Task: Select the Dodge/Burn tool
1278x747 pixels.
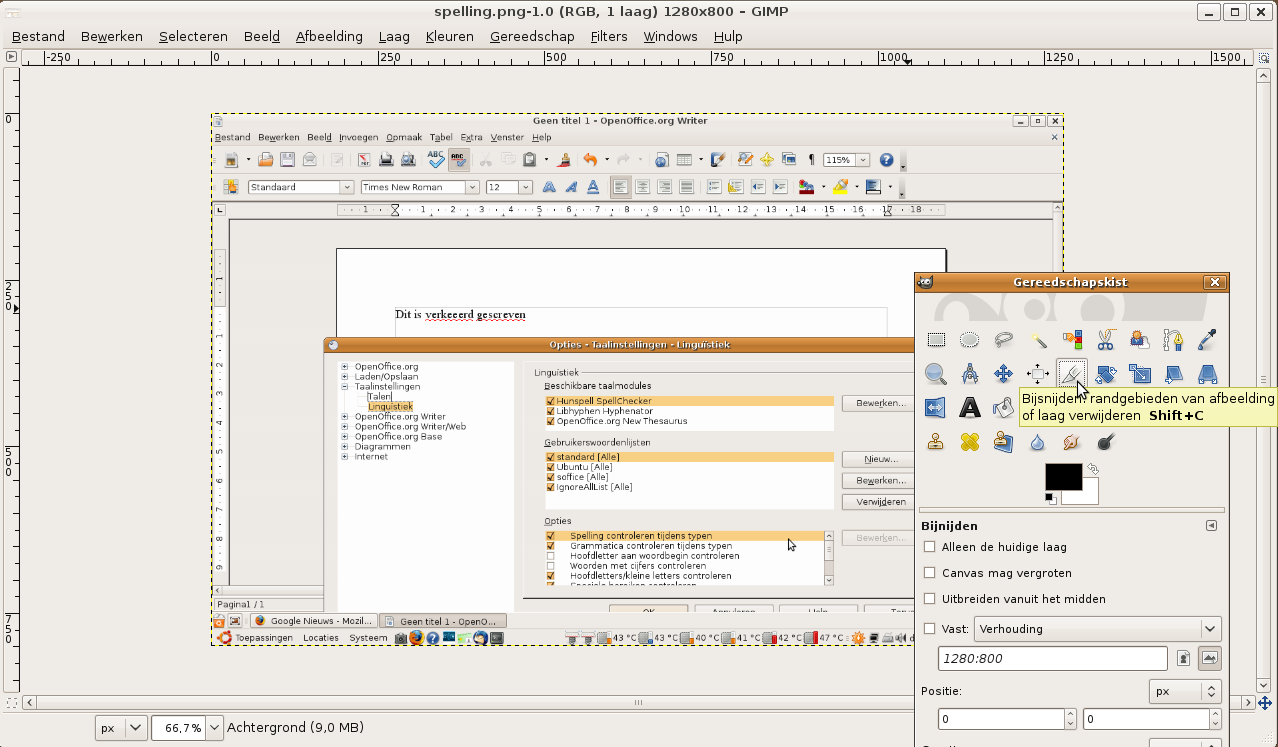Action: coord(1106,442)
